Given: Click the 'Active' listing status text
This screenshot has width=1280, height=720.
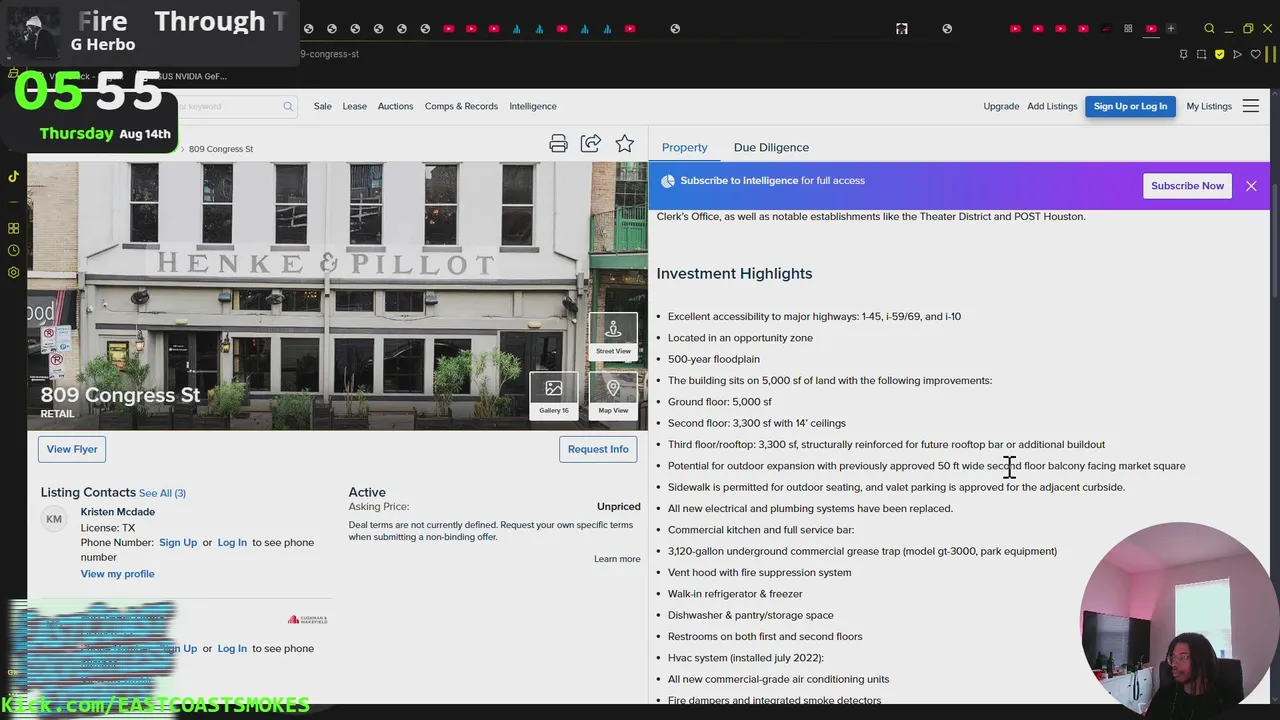Looking at the screenshot, I should 367,492.
